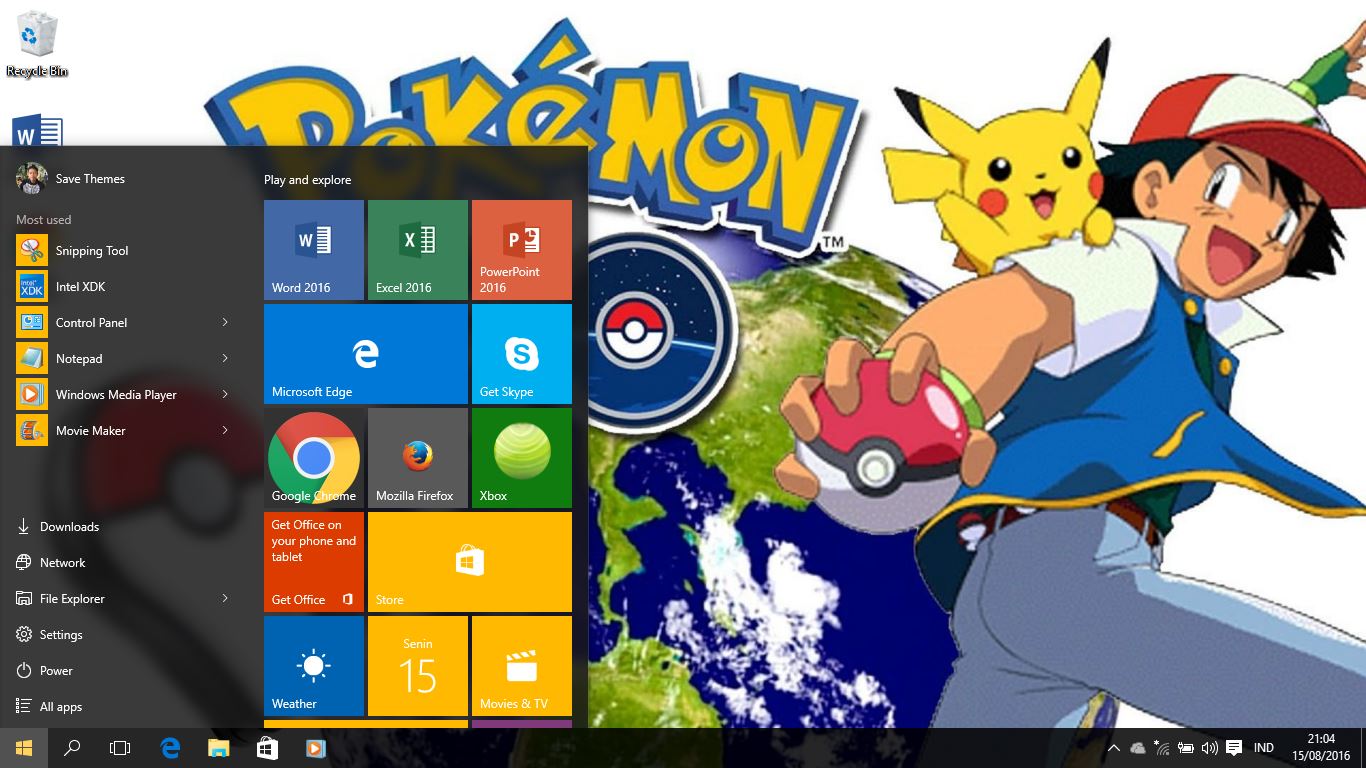
Task: Expand the Control Panel jump list arrow
Action: click(x=225, y=322)
